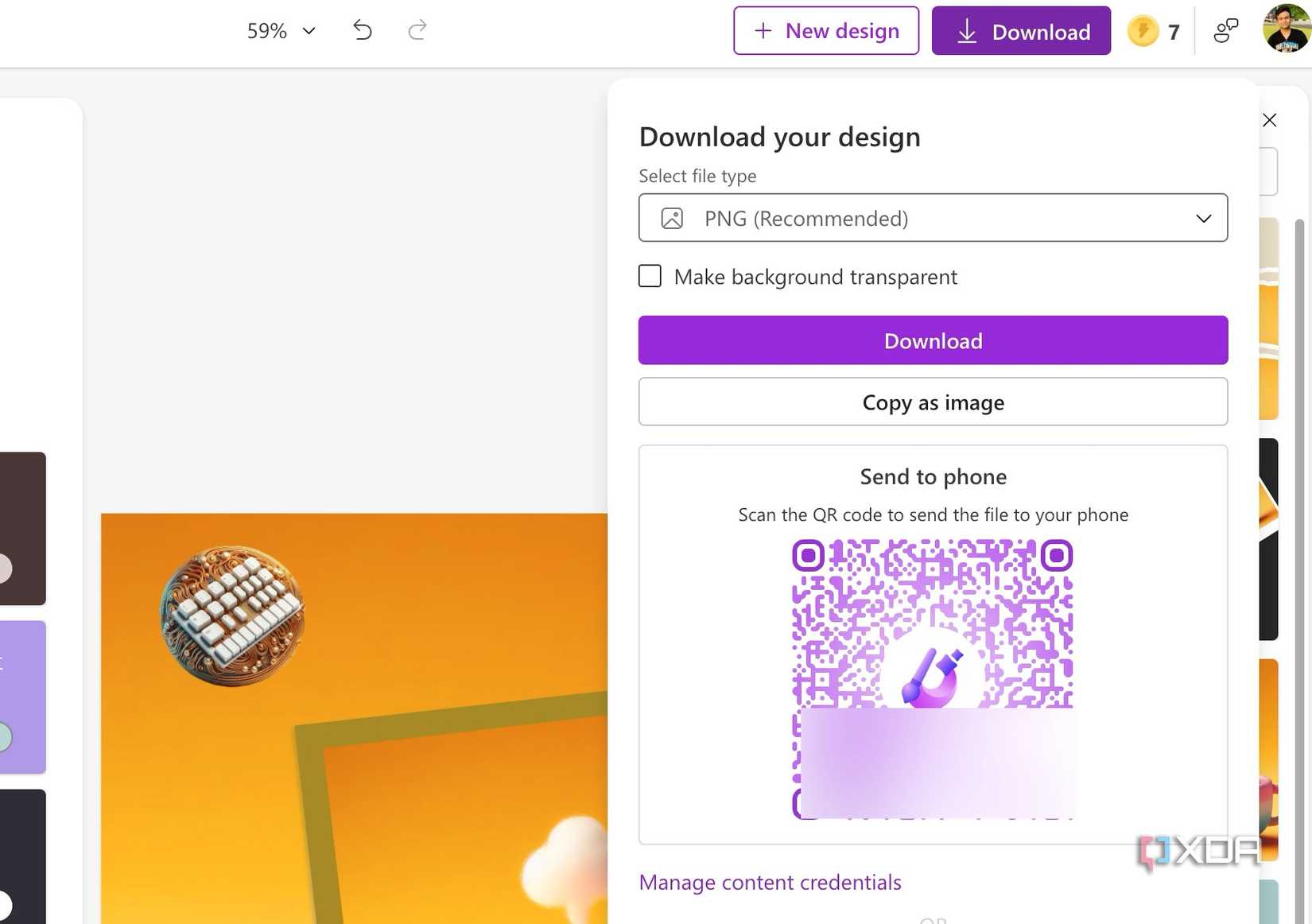Click the purple Download button in panel
The height and width of the screenshot is (924, 1312).
click(x=933, y=340)
